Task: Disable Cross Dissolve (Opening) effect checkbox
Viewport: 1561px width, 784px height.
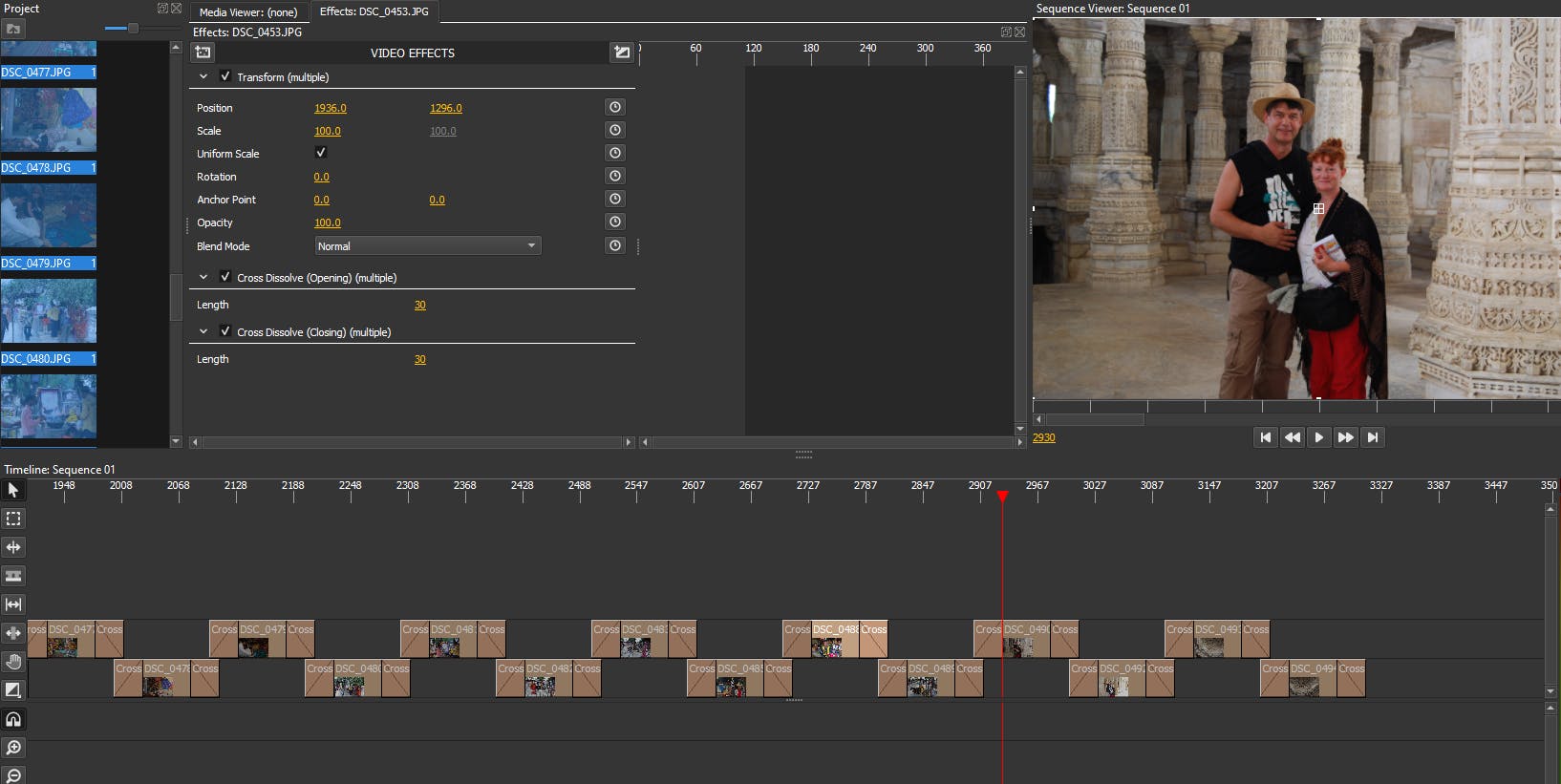Action: point(225,277)
